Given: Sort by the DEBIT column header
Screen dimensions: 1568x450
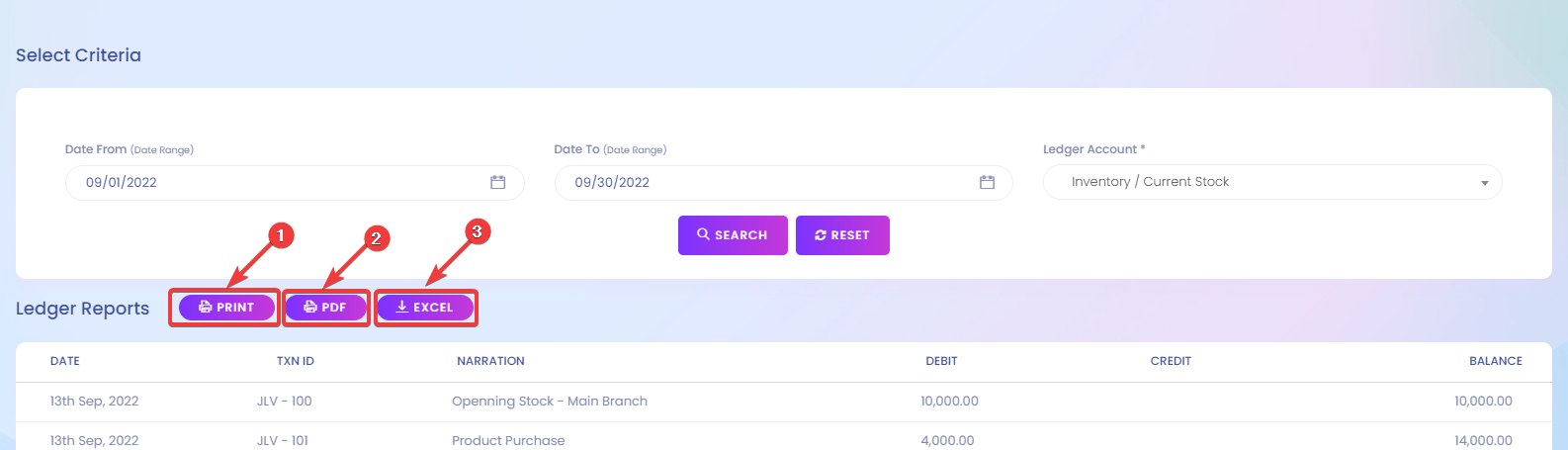Looking at the screenshot, I should (x=941, y=361).
